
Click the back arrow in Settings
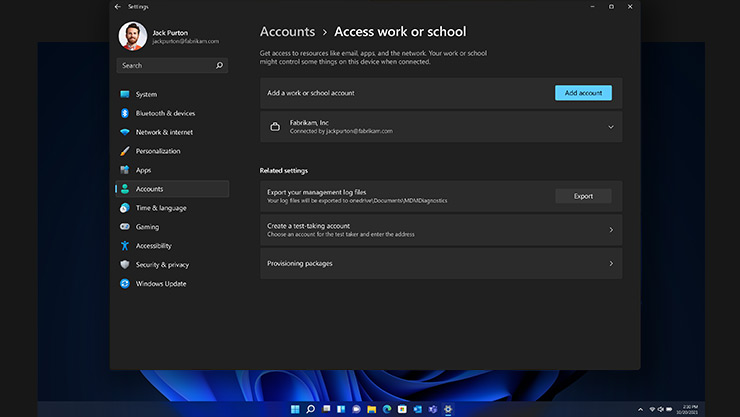(118, 6)
